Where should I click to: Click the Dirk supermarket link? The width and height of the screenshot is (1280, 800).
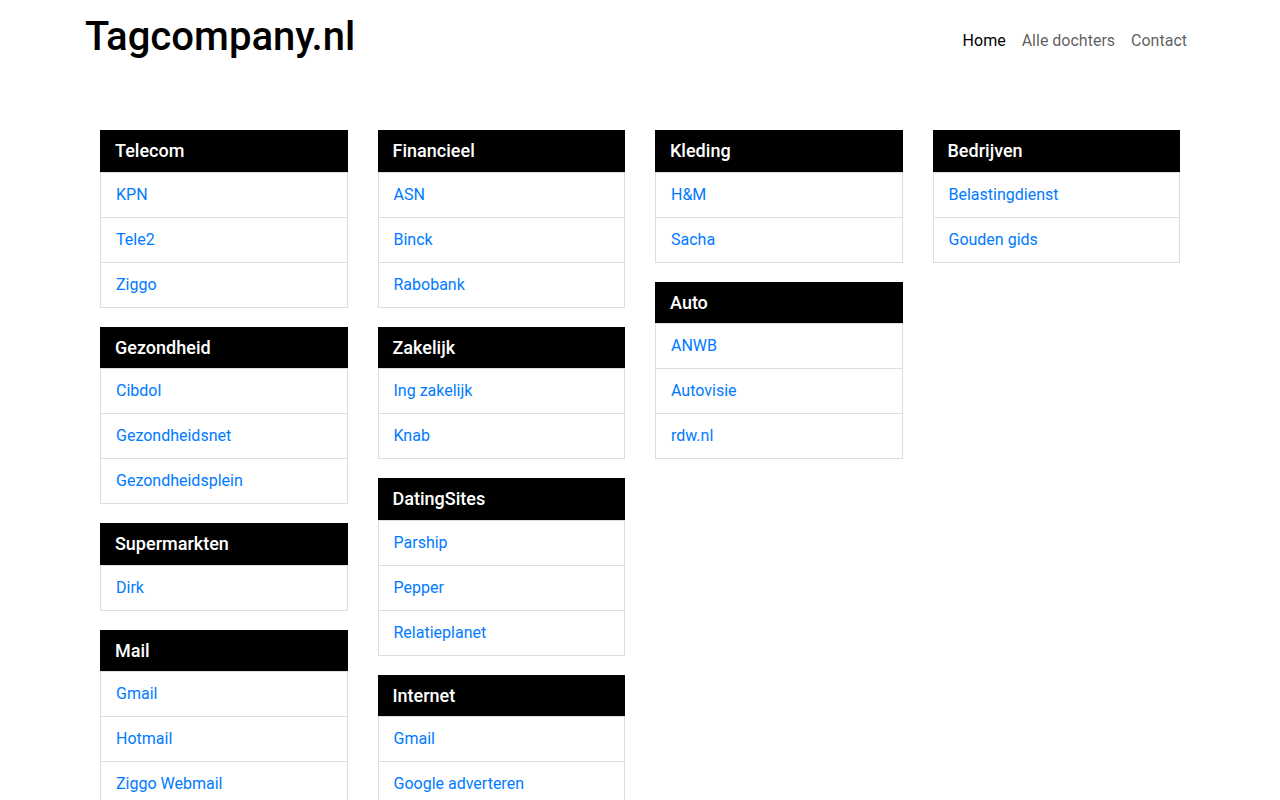click(130, 587)
